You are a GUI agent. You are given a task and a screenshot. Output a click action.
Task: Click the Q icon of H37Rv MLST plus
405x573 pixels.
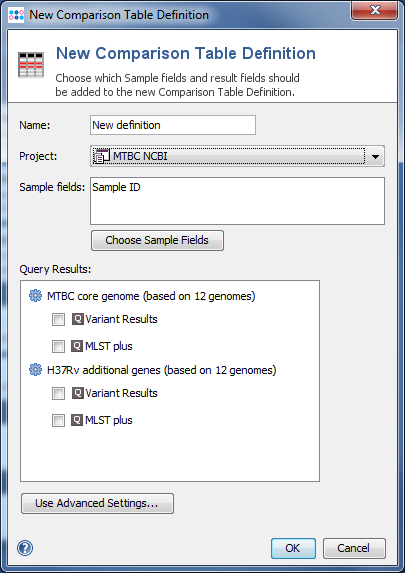click(77, 420)
